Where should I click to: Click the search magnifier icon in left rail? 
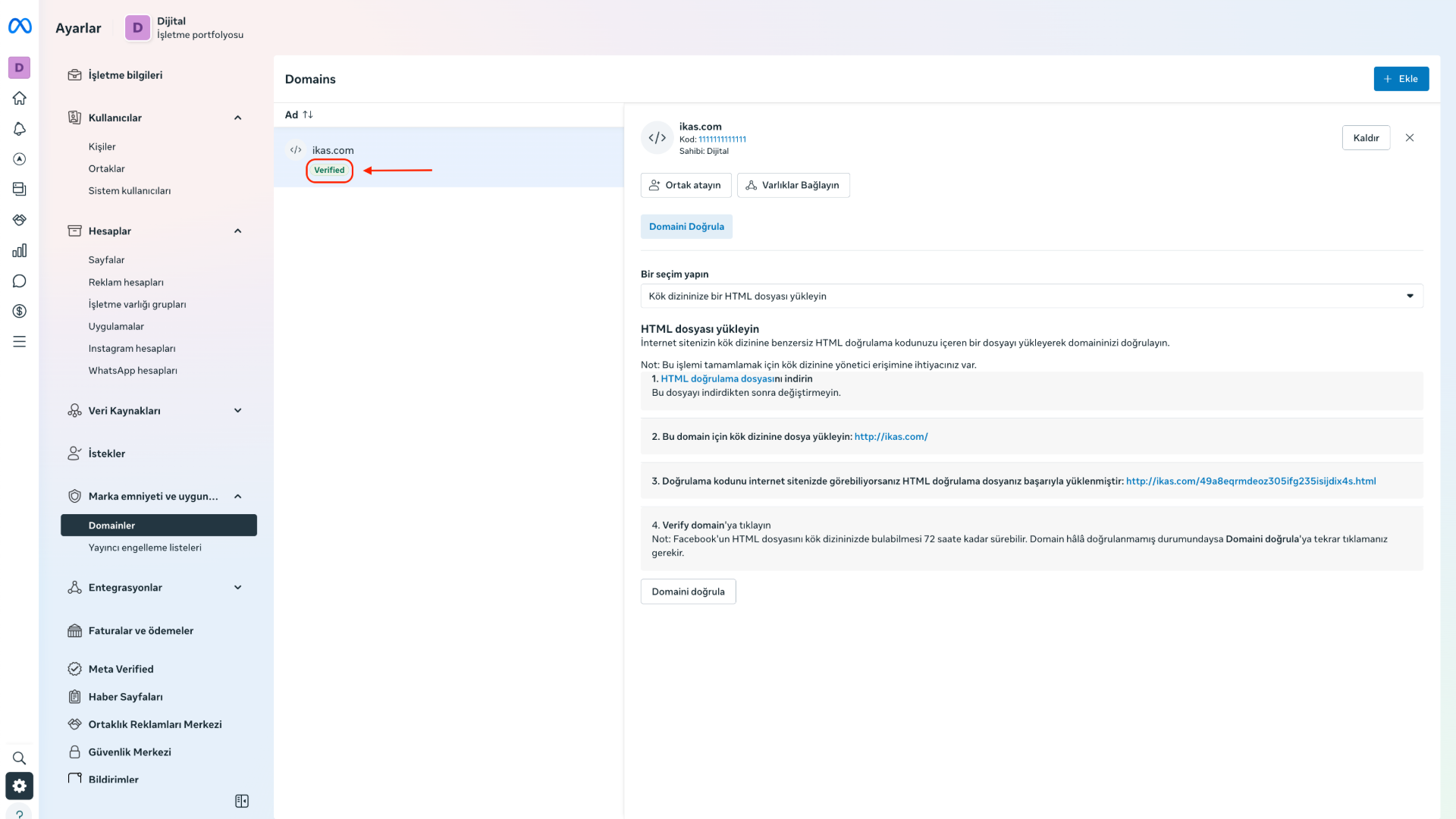(x=20, y=758)
